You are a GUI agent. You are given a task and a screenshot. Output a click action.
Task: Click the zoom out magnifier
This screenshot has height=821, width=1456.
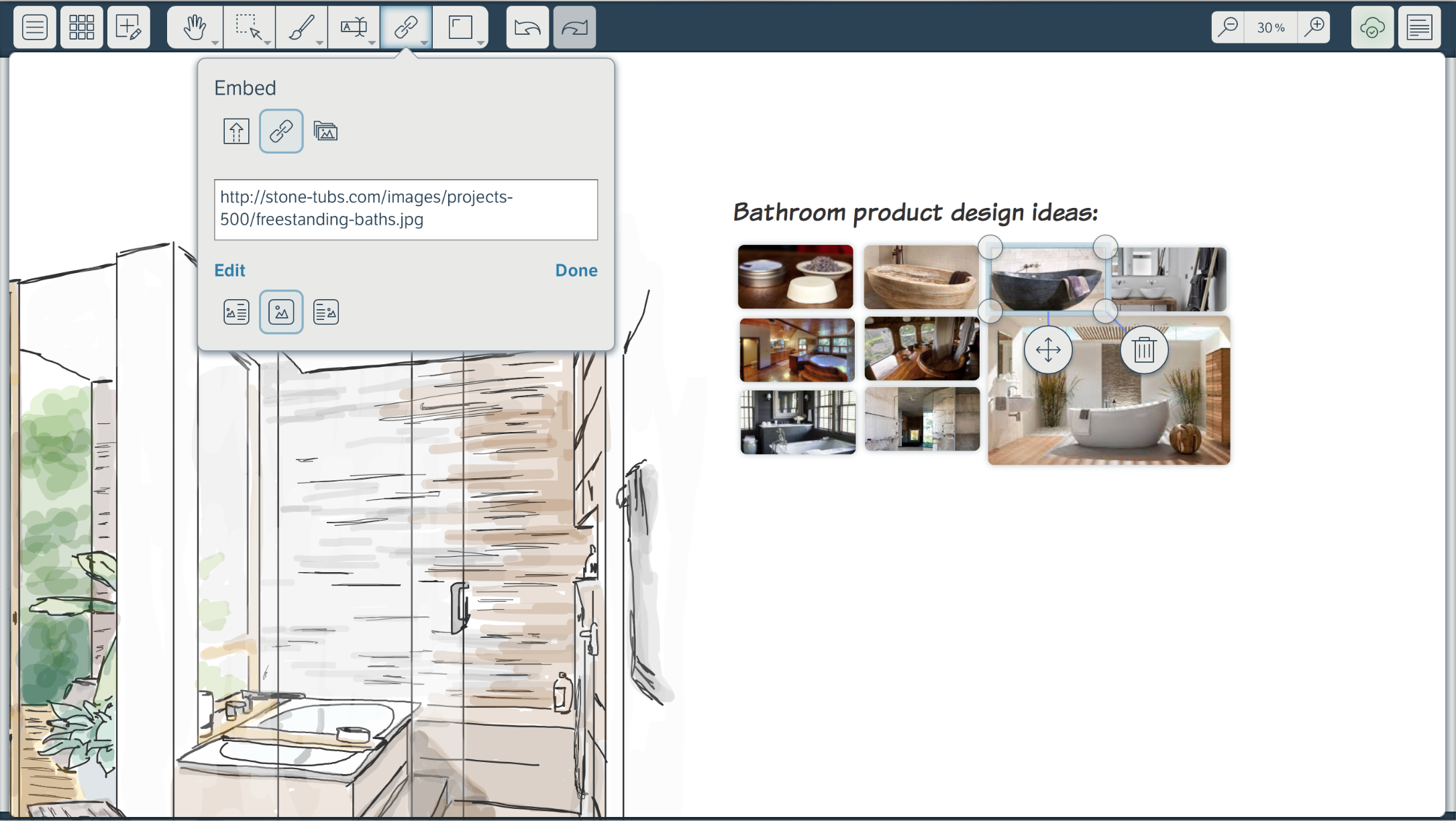(x=1228, y=28)
